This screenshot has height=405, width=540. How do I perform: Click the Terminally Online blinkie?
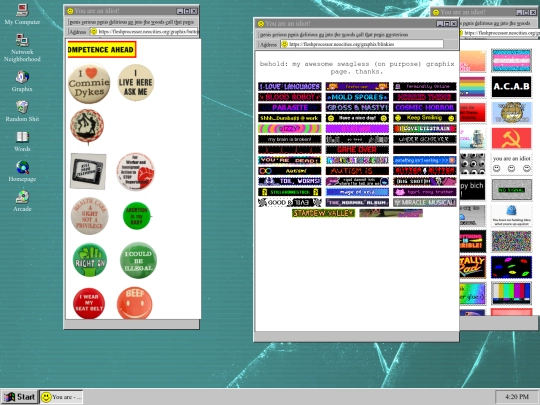click(x=425, y=86)
